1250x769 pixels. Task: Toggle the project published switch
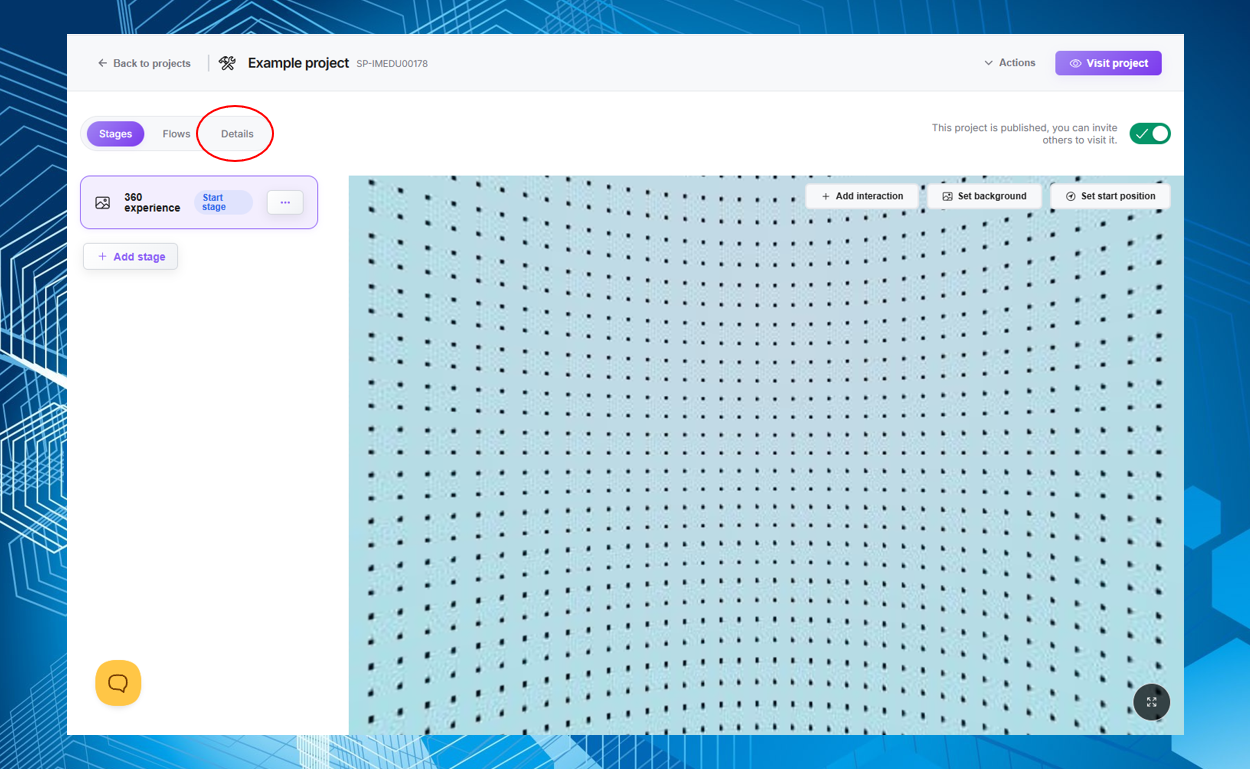click(x=1150, y=134)
